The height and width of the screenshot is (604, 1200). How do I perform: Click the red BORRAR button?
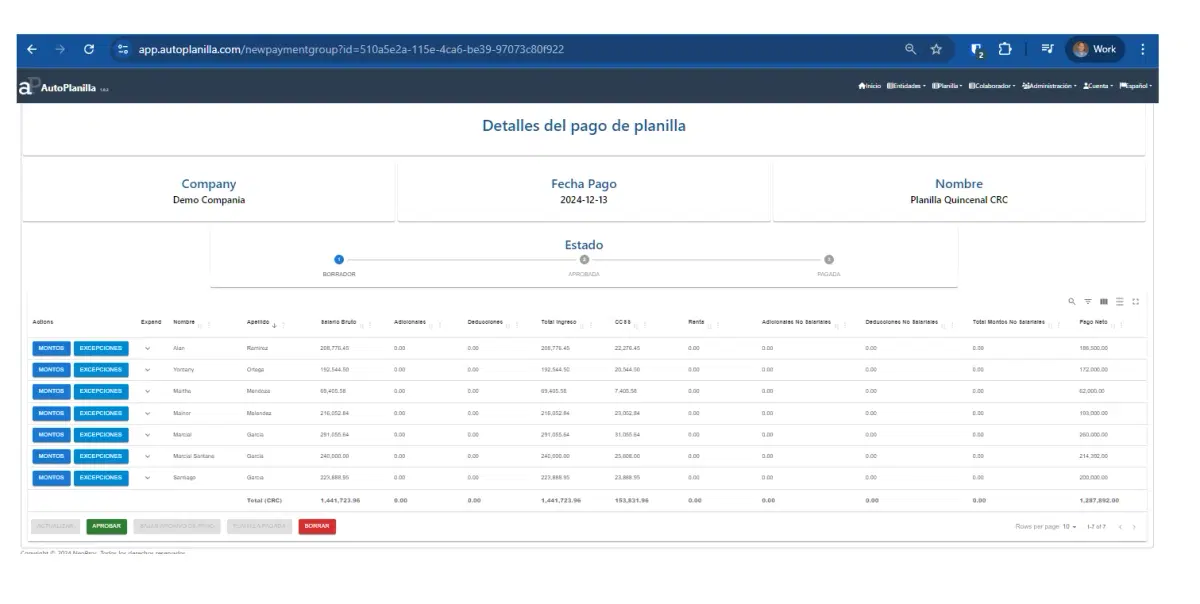pyautogui.click(x=317, y=524)
